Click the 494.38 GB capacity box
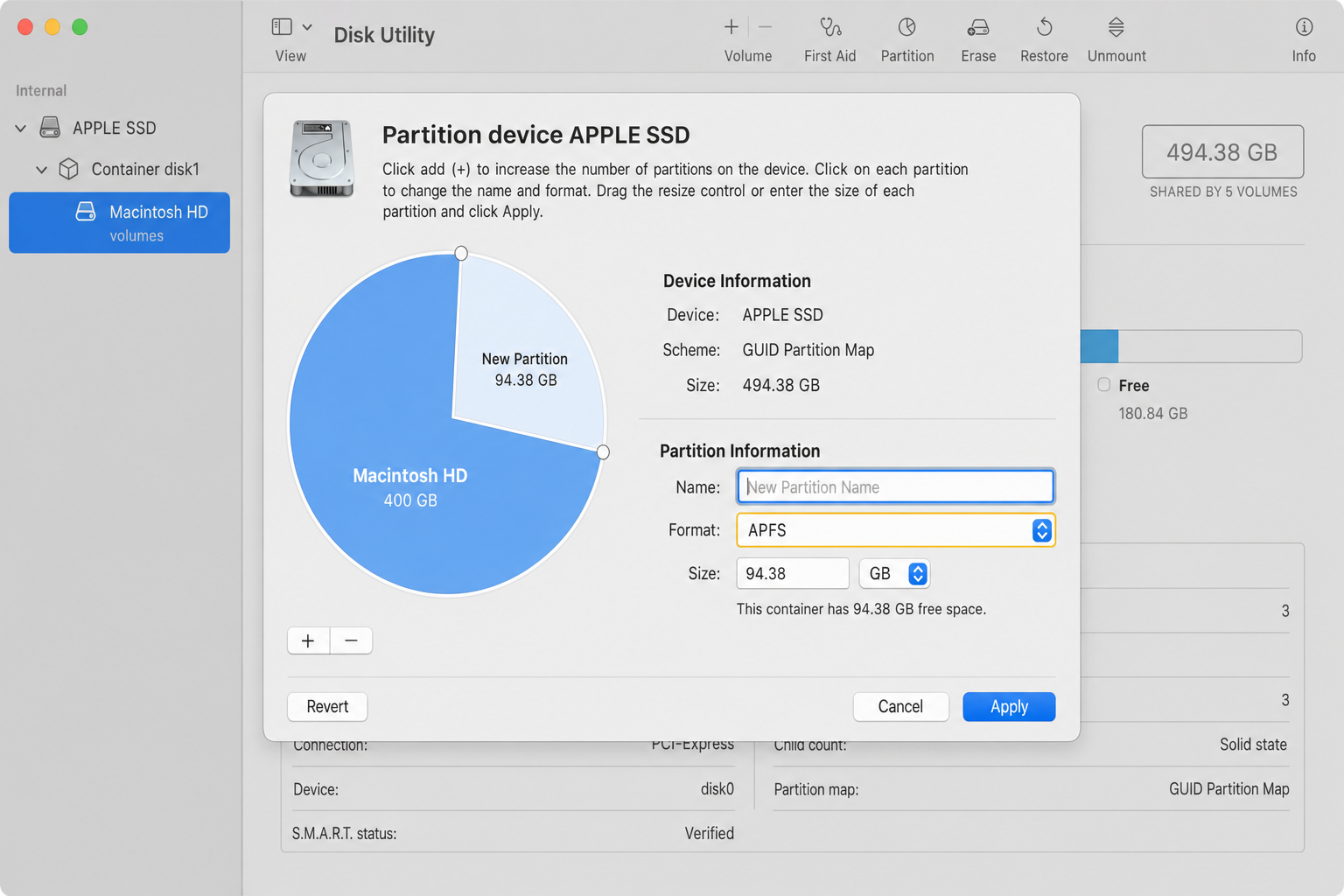The height and width of the screenshot is (896, 1344). pyautogui.click(x=1222, y=152)
